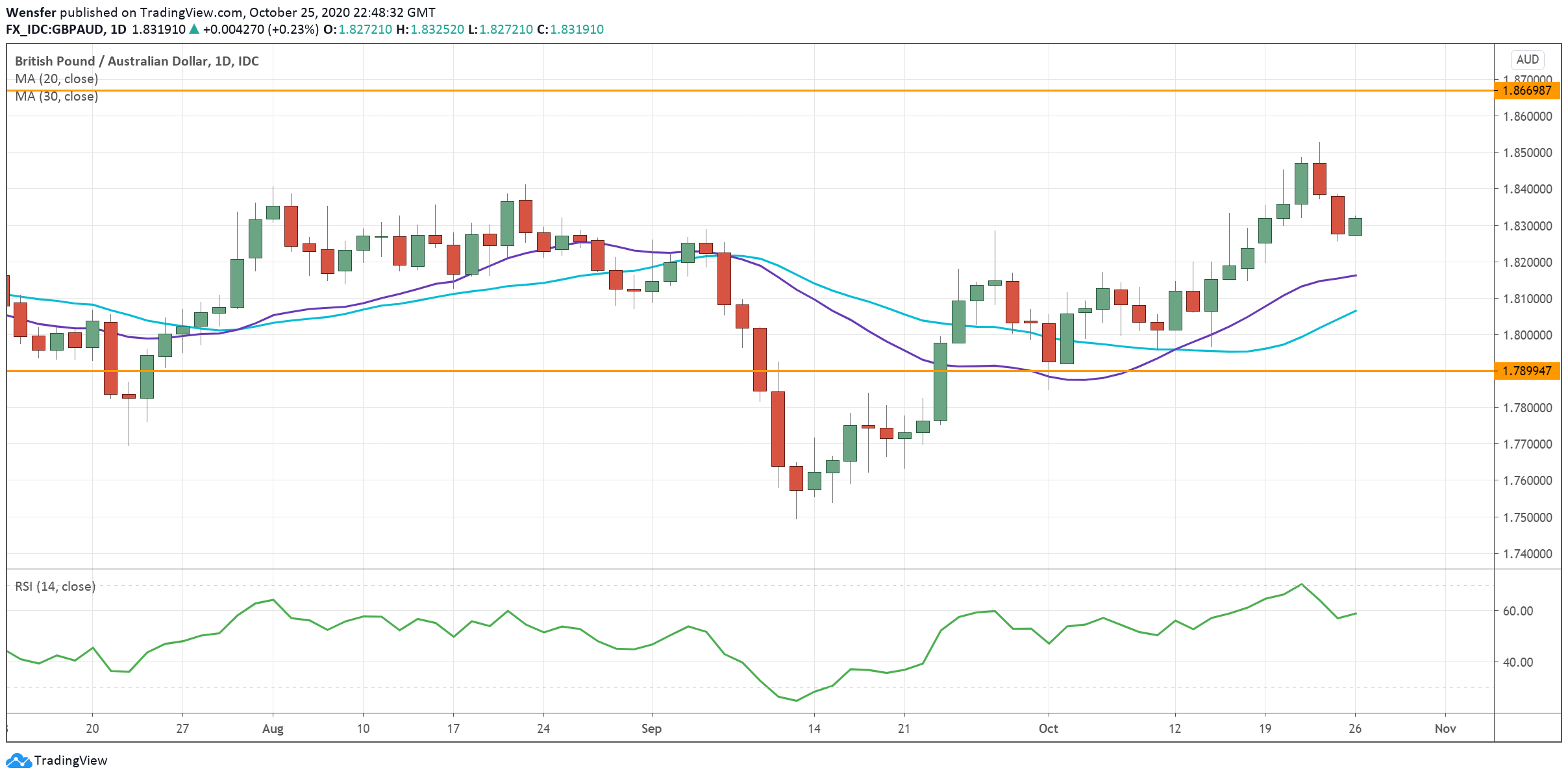Click the Wensfer author name
This screenshot has width=1568, height=779.
(x=31, y=12)
